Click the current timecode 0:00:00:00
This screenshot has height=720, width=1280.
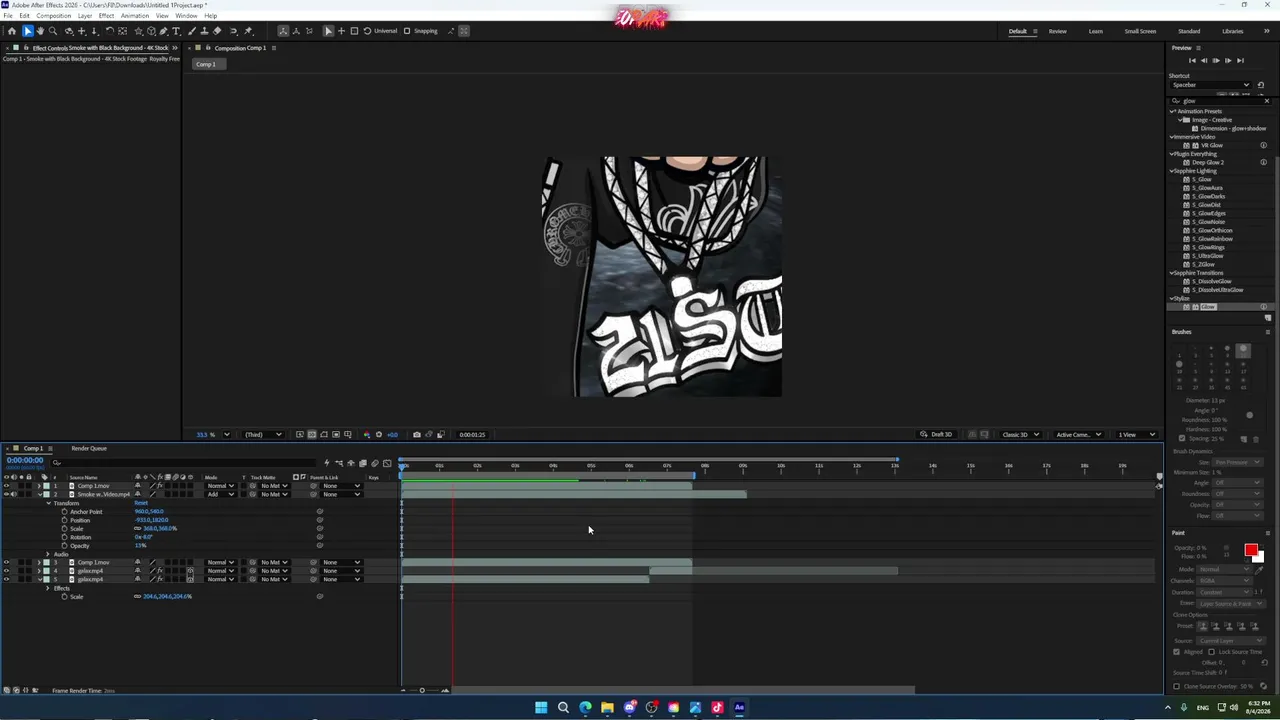tap(25, 460)
